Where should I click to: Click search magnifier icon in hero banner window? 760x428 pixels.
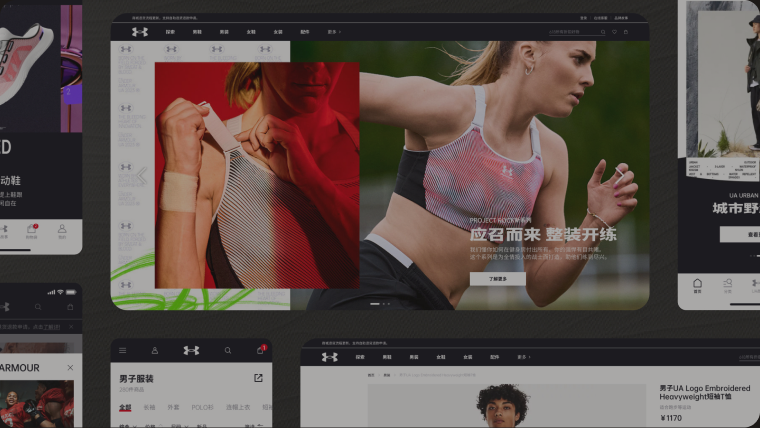click(603, 32)
